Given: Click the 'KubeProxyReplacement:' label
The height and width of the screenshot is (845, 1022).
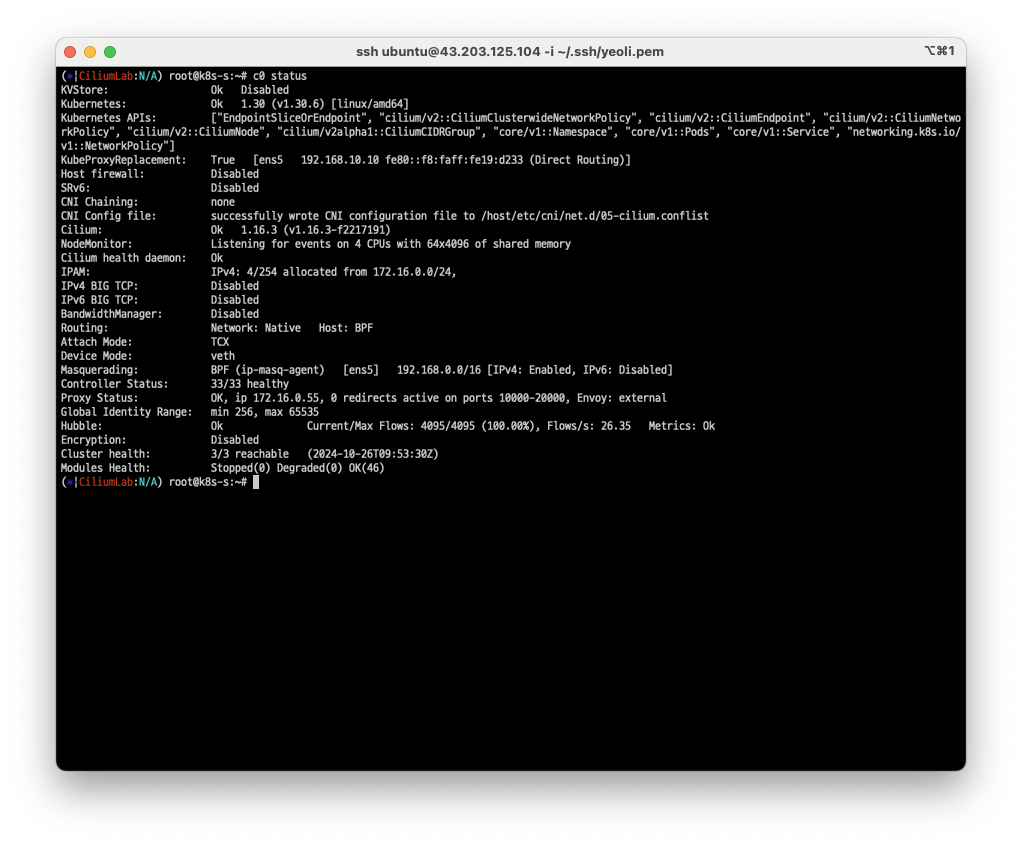Looking at the screenshot, I should tap(123, 160).
